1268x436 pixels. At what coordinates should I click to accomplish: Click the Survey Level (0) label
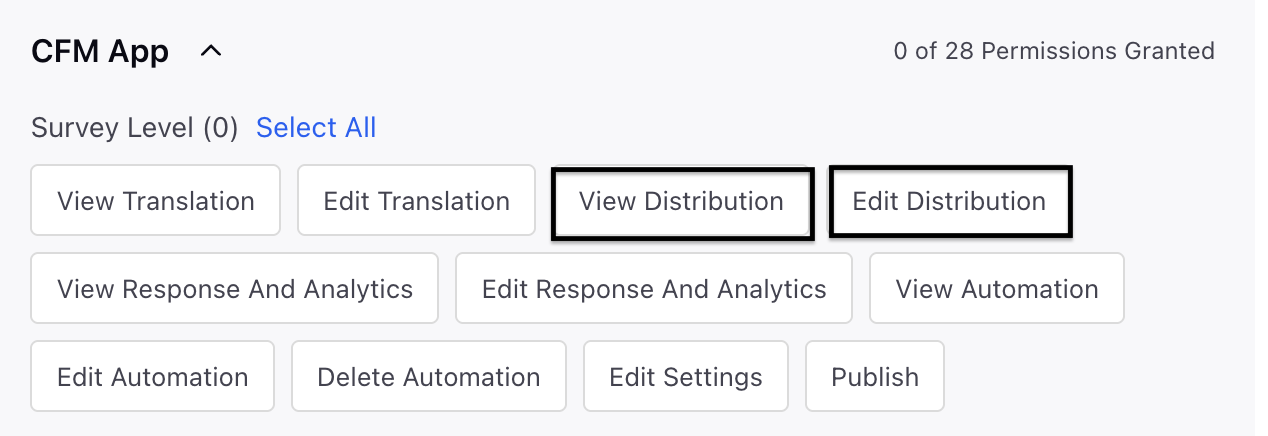(135, 128)
